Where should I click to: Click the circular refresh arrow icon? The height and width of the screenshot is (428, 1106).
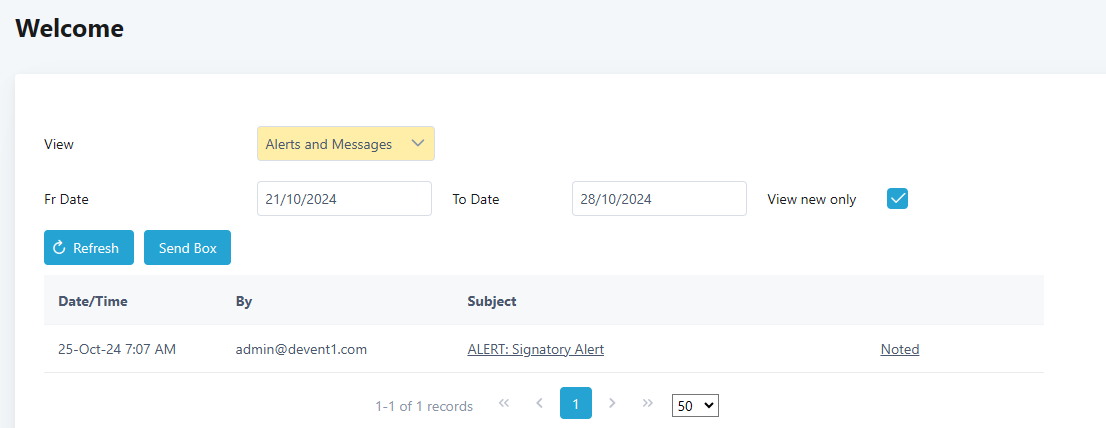[60, 248]
